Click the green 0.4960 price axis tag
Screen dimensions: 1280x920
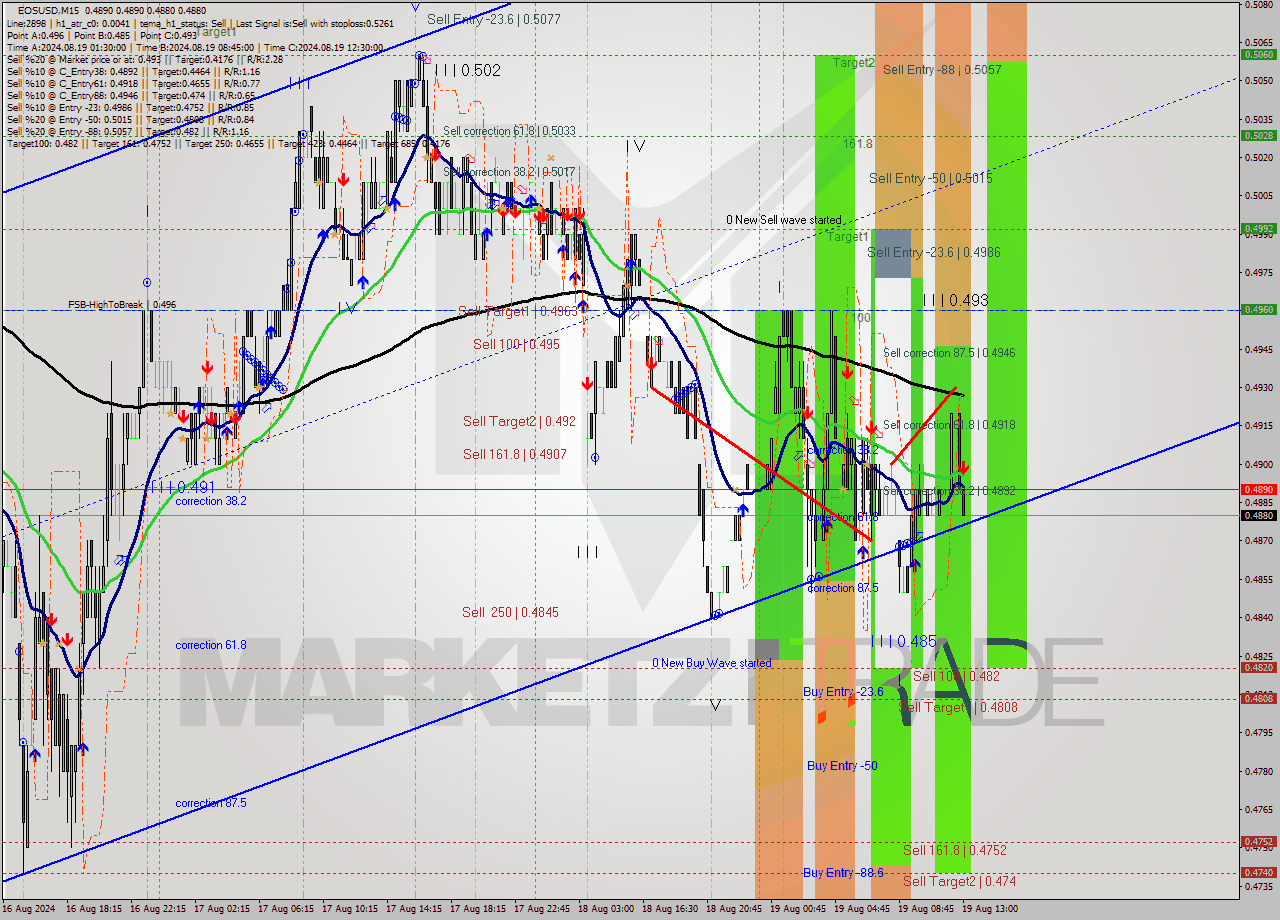(1258, 310)
